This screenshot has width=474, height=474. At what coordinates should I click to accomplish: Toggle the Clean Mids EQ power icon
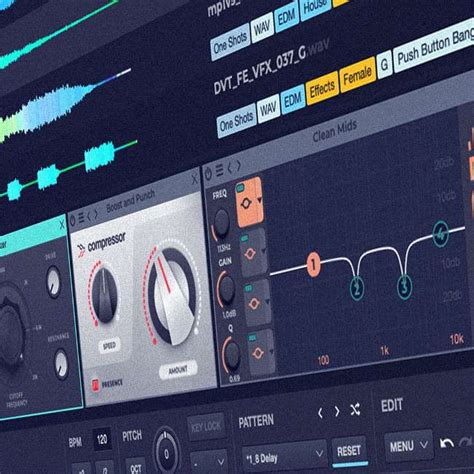(x=208, y=174)
